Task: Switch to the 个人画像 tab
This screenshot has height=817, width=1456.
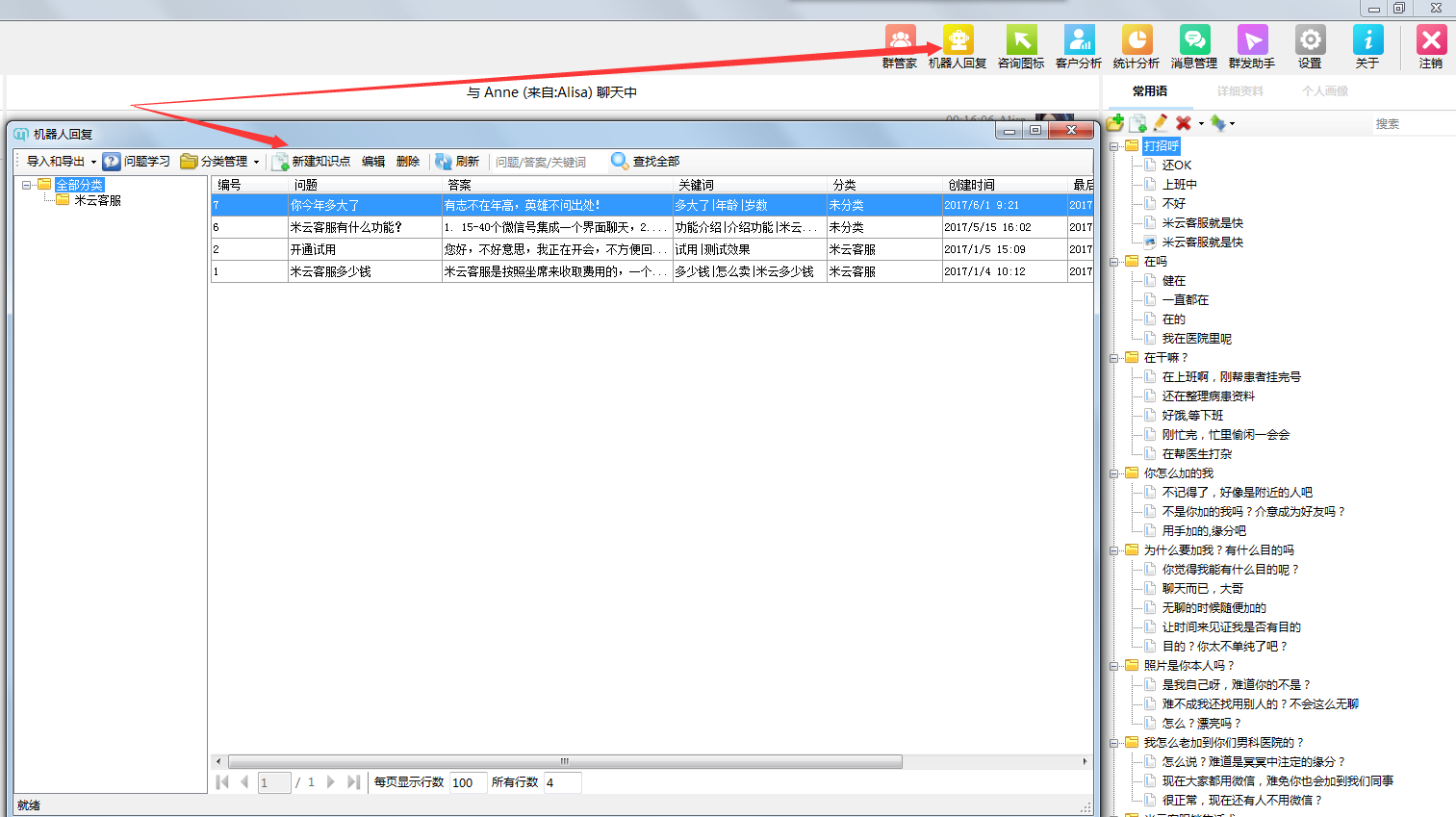Action: click(1325, 91)
